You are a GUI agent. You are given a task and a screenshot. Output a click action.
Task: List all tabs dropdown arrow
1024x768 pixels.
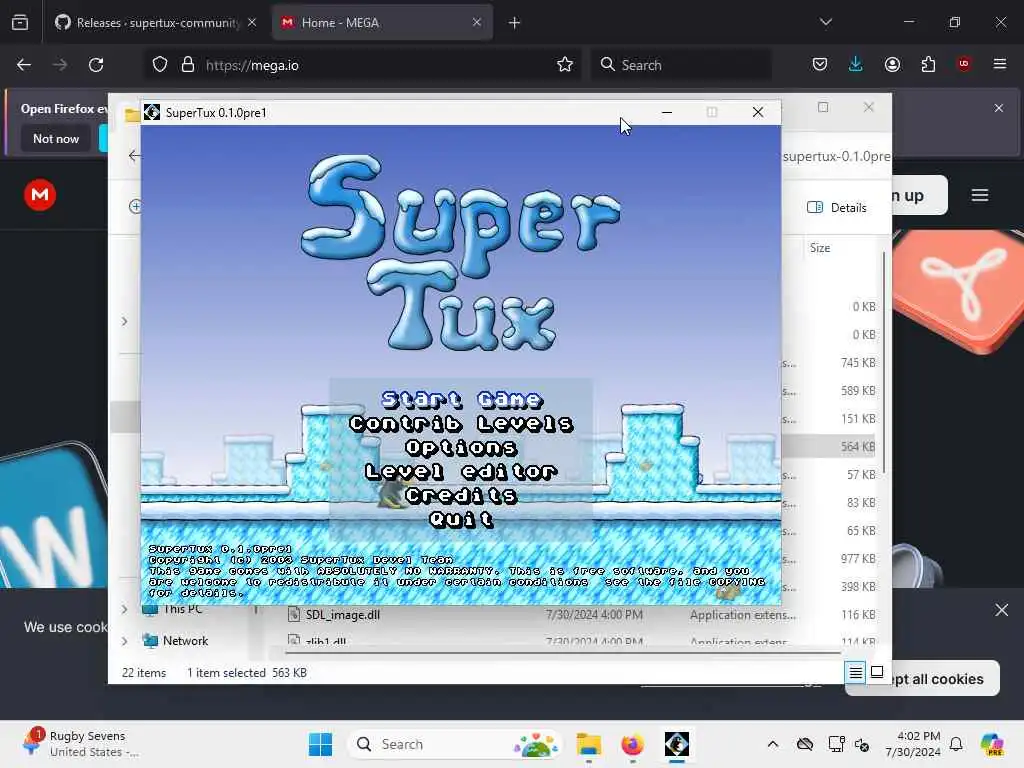[x=826, y=22]
